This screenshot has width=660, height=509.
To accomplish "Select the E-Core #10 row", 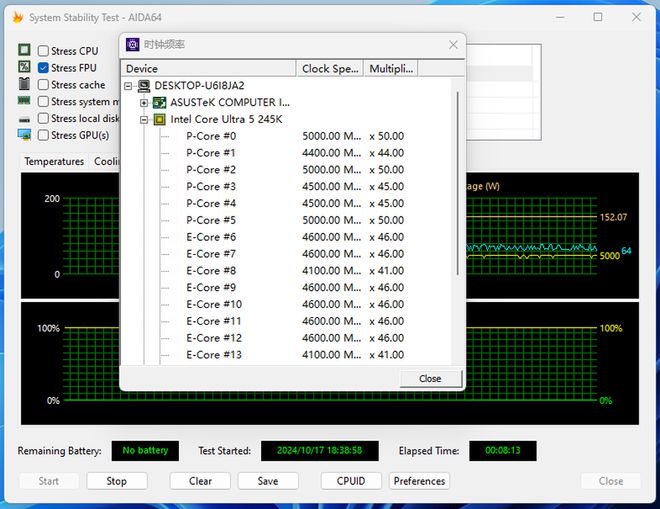I will point(286,304).
